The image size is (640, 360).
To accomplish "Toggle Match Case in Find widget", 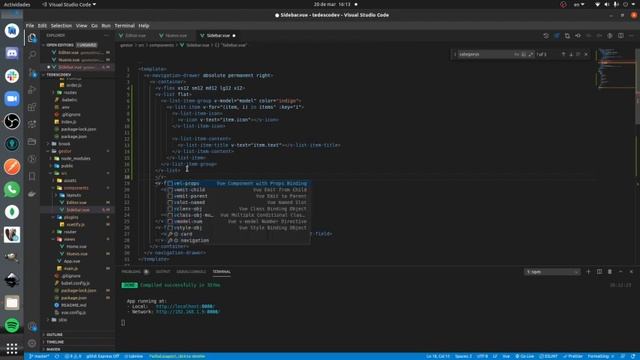I will pos(516,54).
